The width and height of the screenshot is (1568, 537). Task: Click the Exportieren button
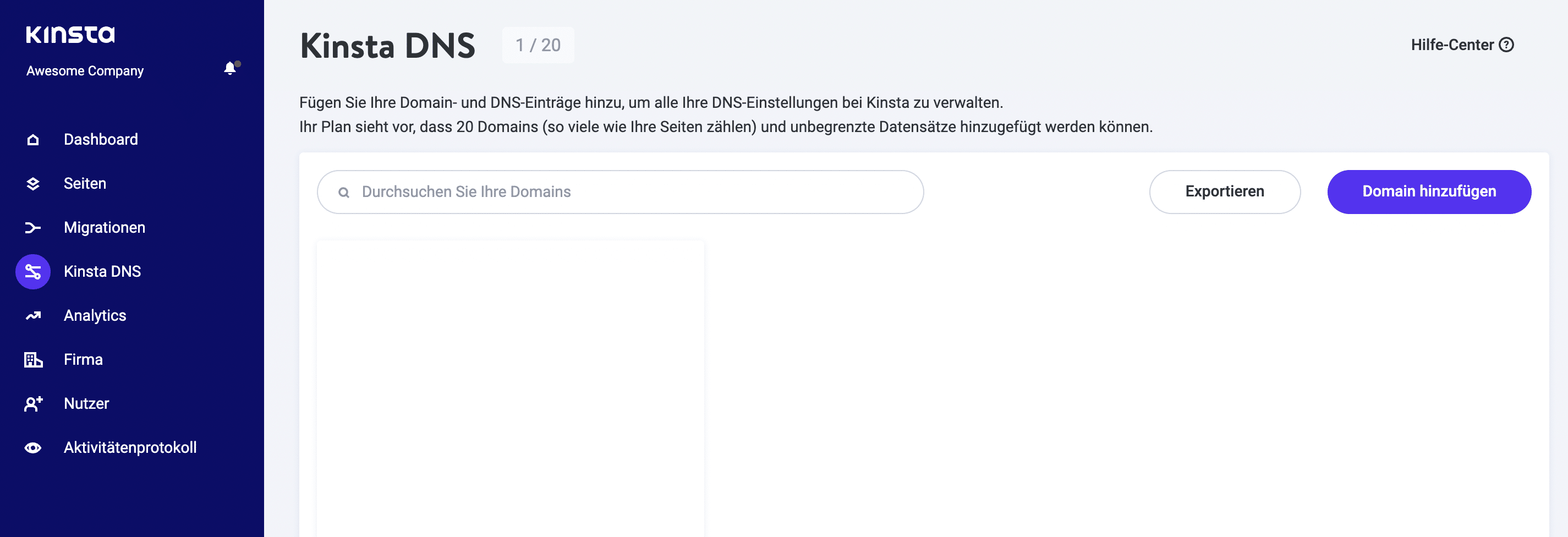(x=1224, y=191)
